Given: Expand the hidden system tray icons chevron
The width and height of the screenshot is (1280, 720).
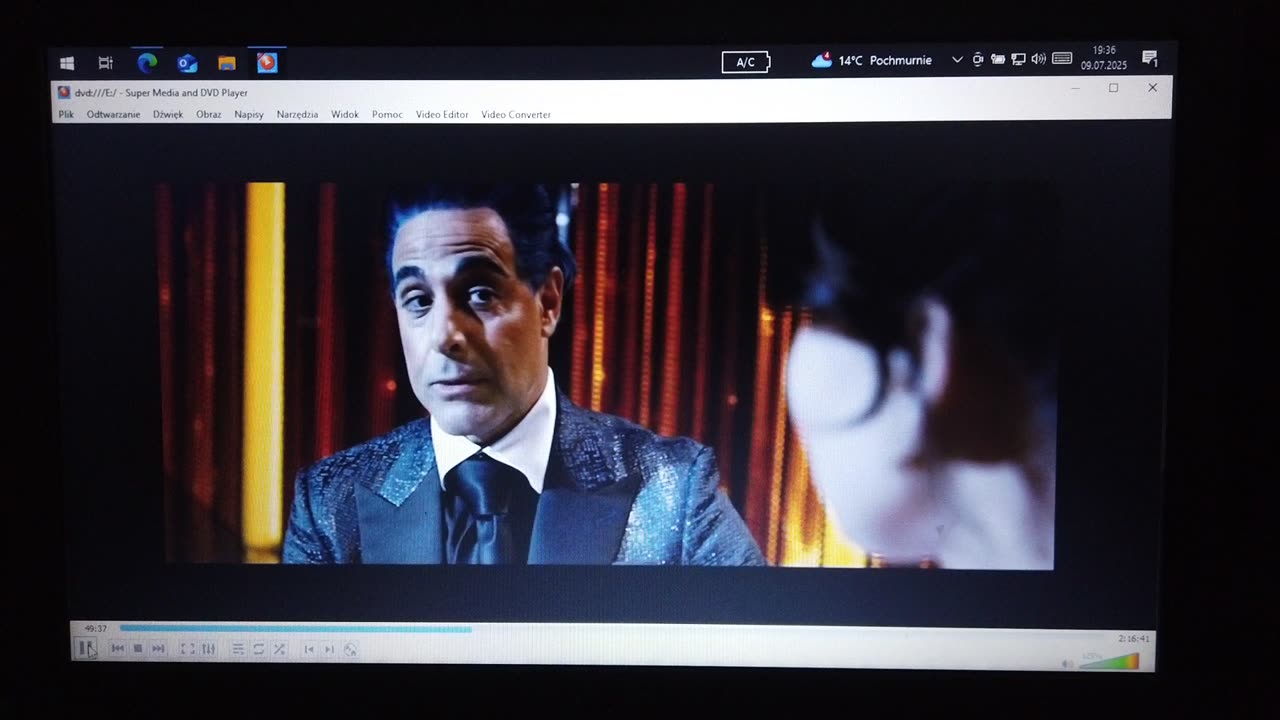Looking at the screenshot, I should pos(957,60).
